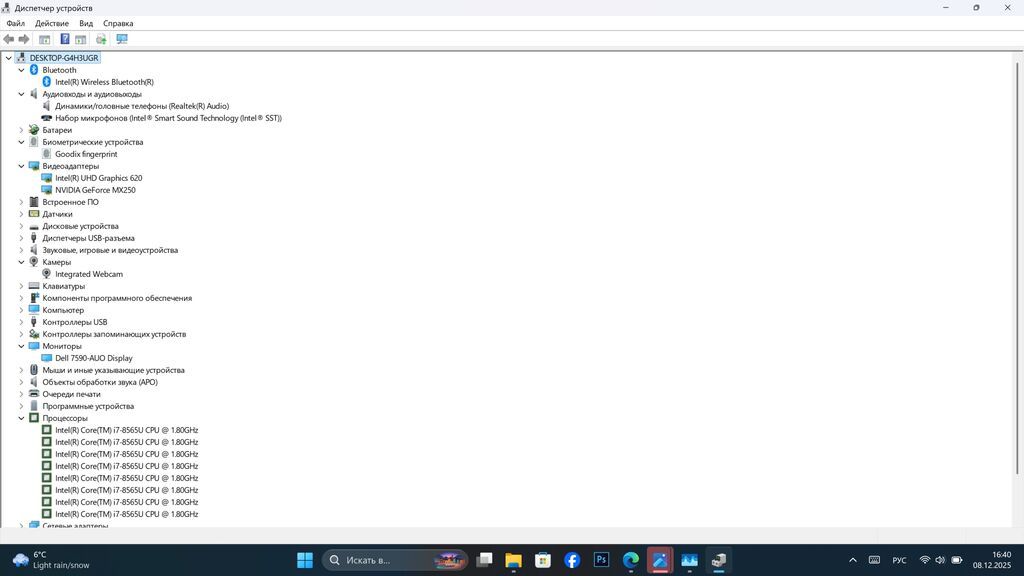The width and height of the screenshot is (1024, 576).
Task: Select Набор микрофонов Intel Smart Sound device
Action: click(x=168, y=118)
